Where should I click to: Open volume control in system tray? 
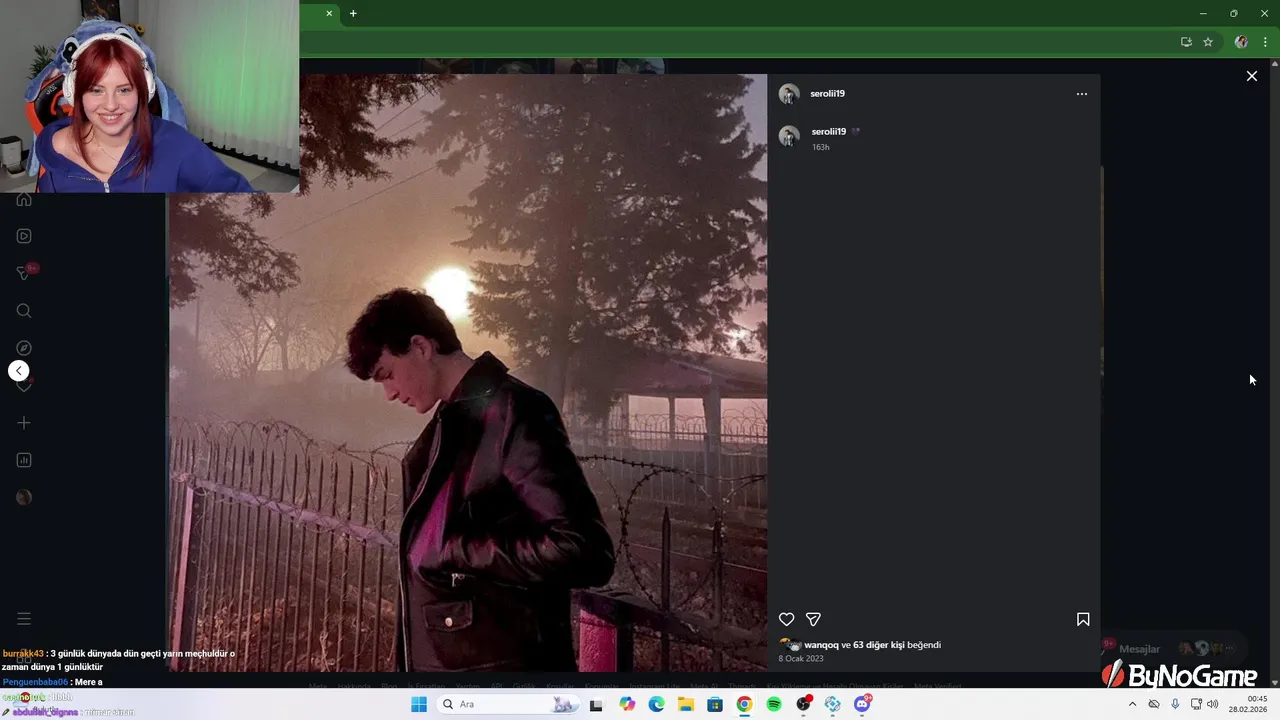click(1213, 704)
